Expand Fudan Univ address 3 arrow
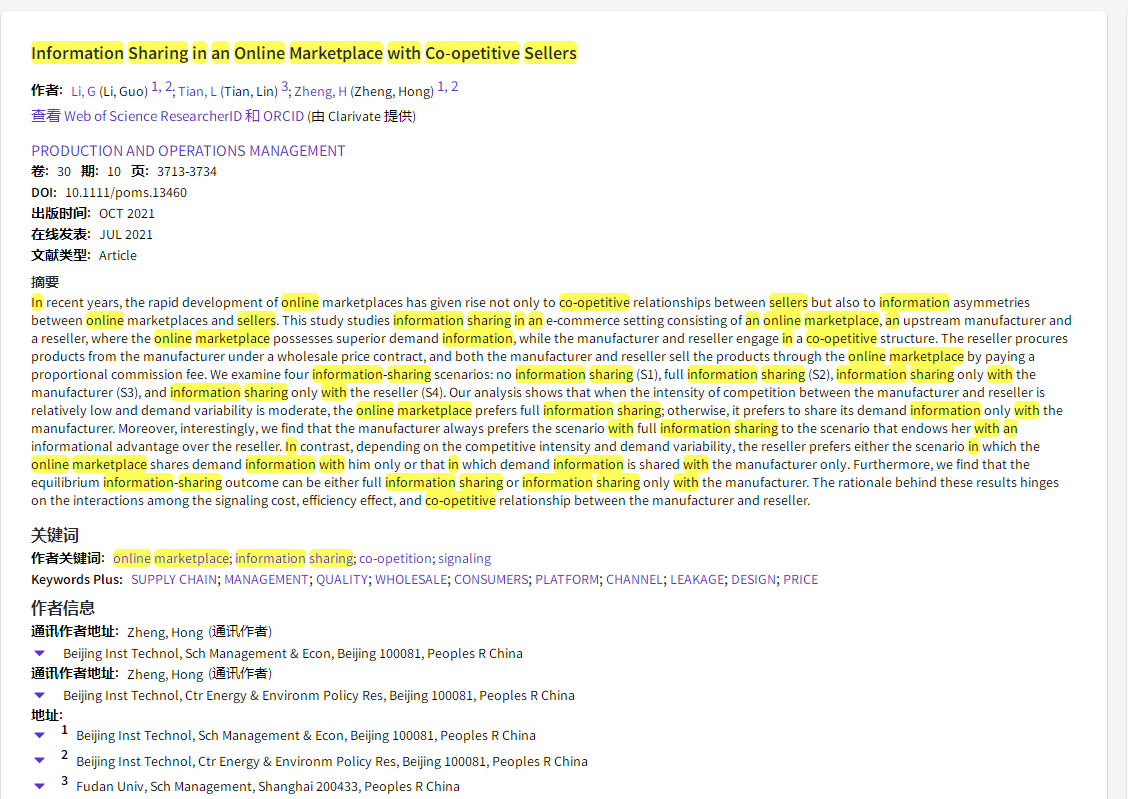 click(39, 787)
